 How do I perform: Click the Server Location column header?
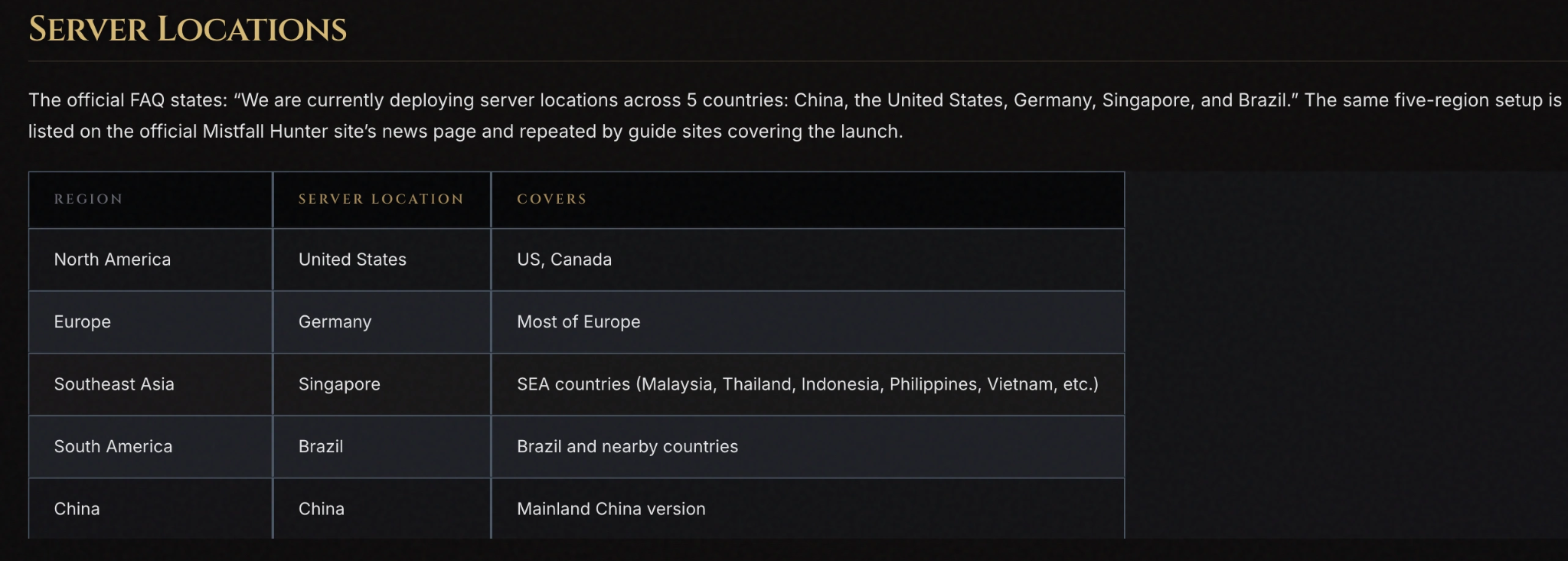tap(382, 200)
